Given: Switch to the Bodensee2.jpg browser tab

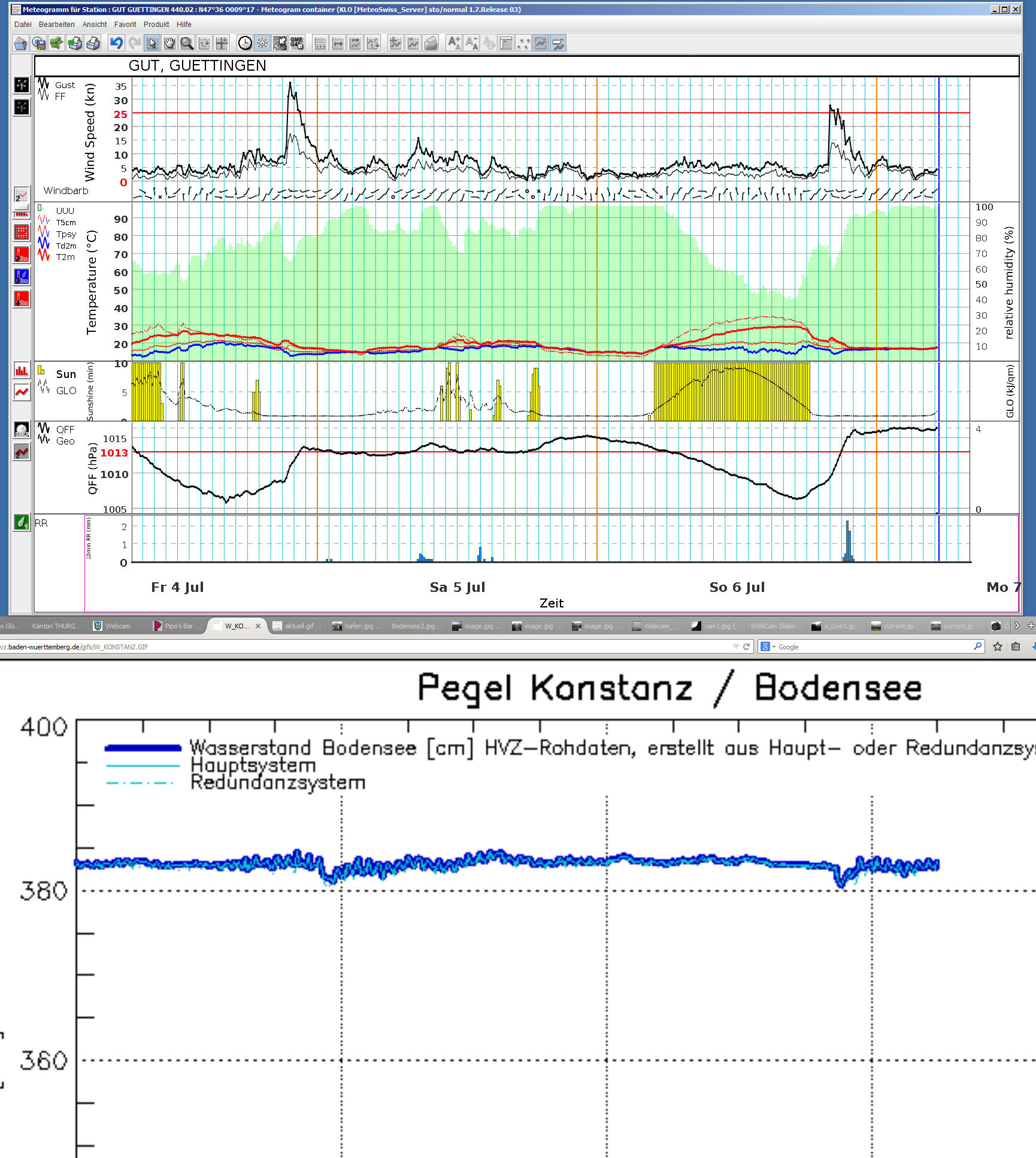Looking at the screenshot, I should coord(416,626).
